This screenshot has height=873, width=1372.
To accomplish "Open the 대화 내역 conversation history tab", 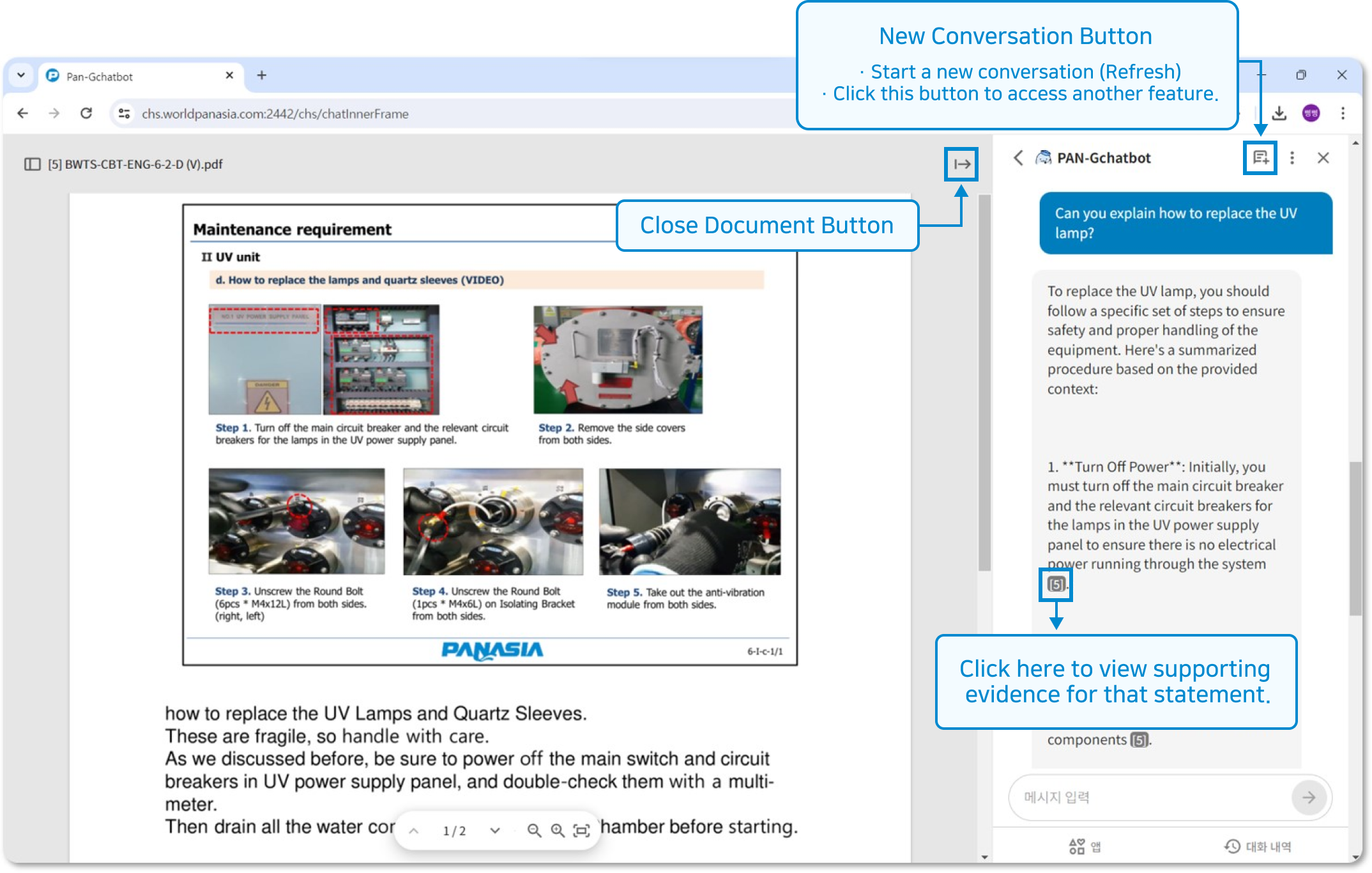I will coord(1258,847).
